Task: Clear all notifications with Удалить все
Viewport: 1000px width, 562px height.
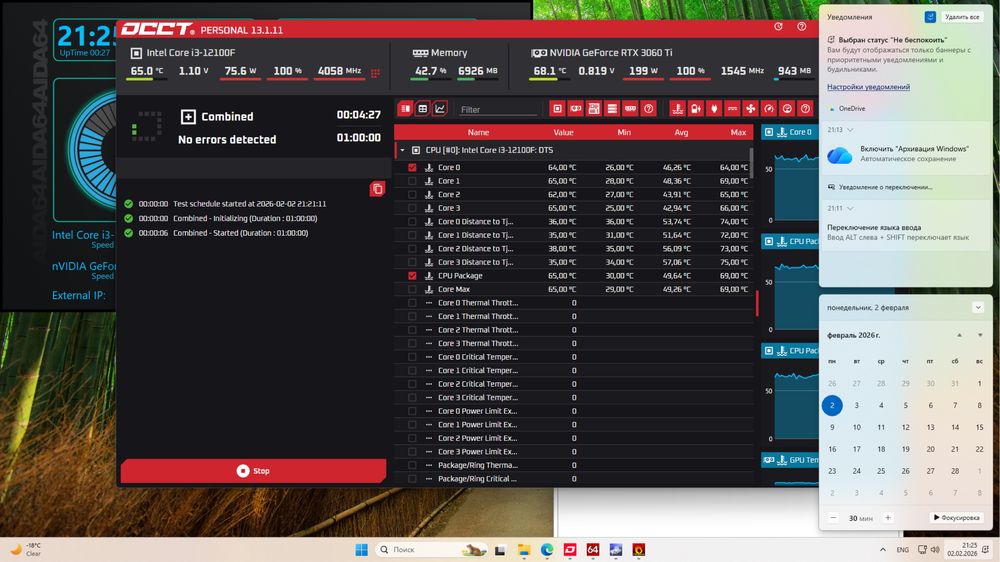Action: click(x=962, y=17)
